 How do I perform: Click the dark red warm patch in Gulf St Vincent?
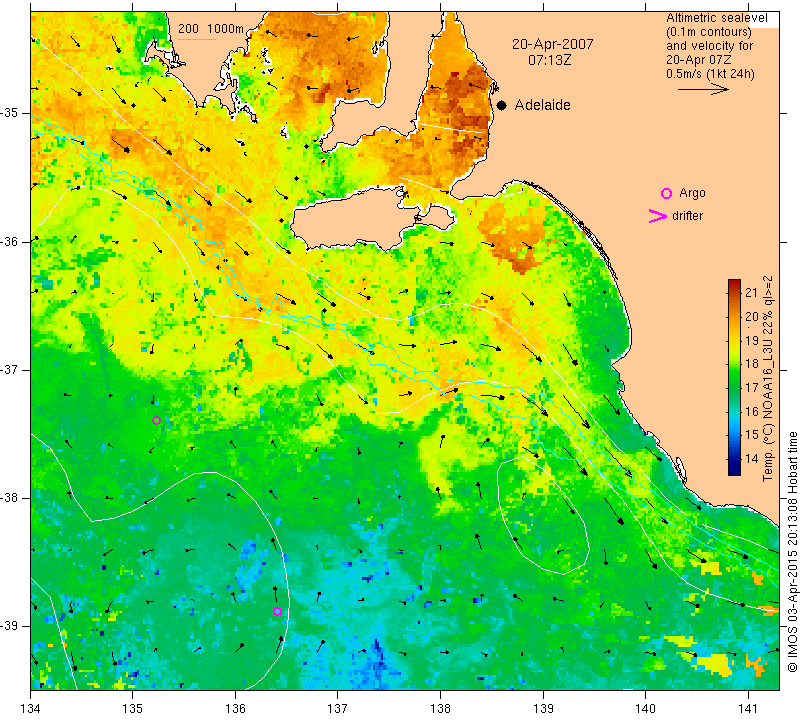pos(467,110)
